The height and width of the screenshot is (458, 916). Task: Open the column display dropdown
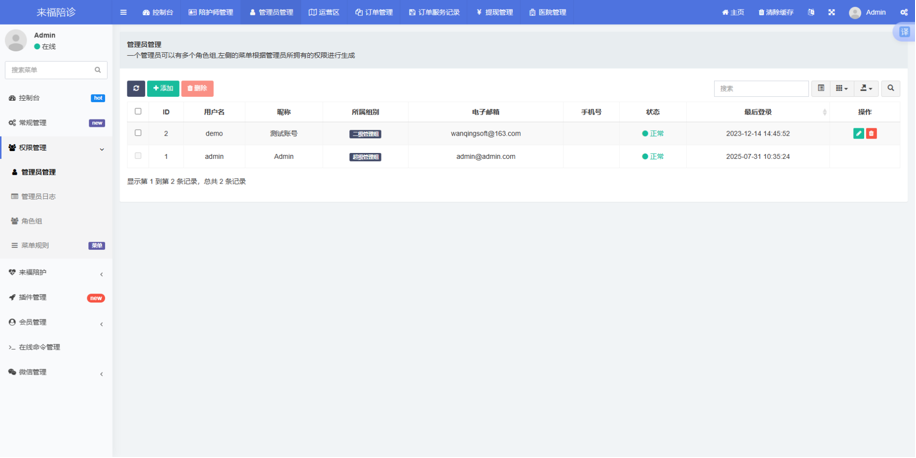[x=842, y=89]
